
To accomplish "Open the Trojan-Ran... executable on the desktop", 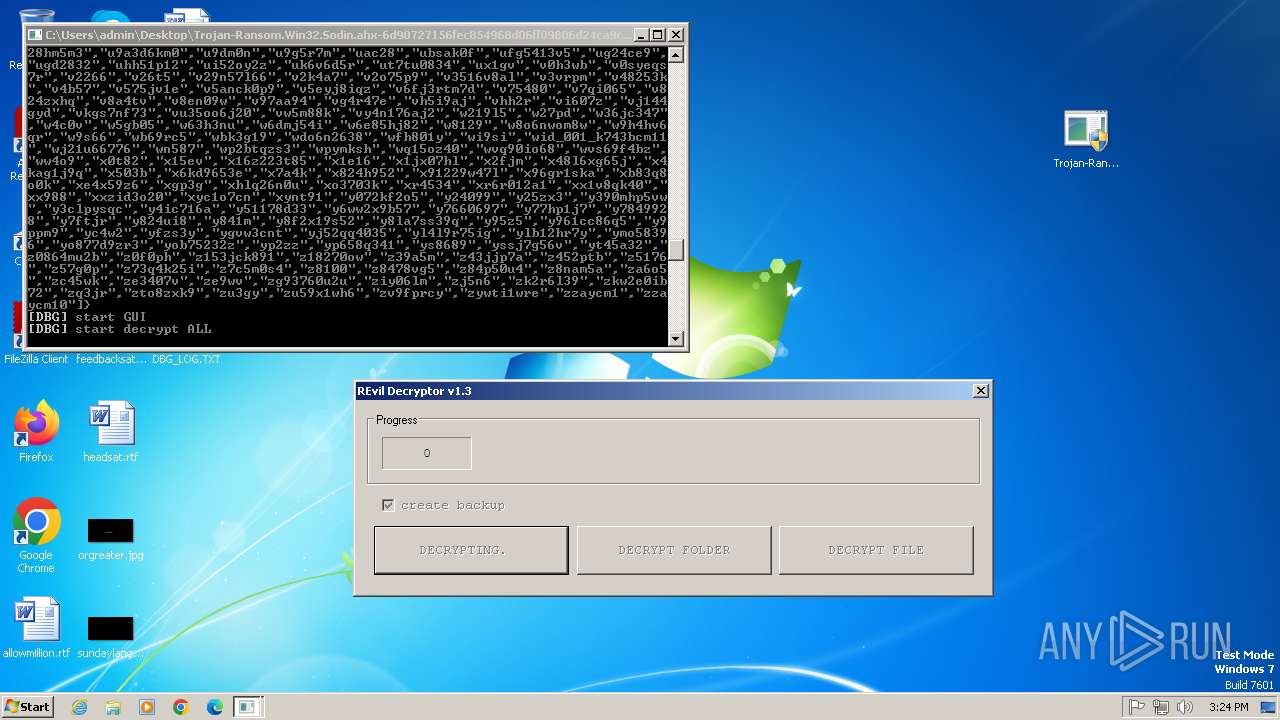I will click(x=1086, y=139).
